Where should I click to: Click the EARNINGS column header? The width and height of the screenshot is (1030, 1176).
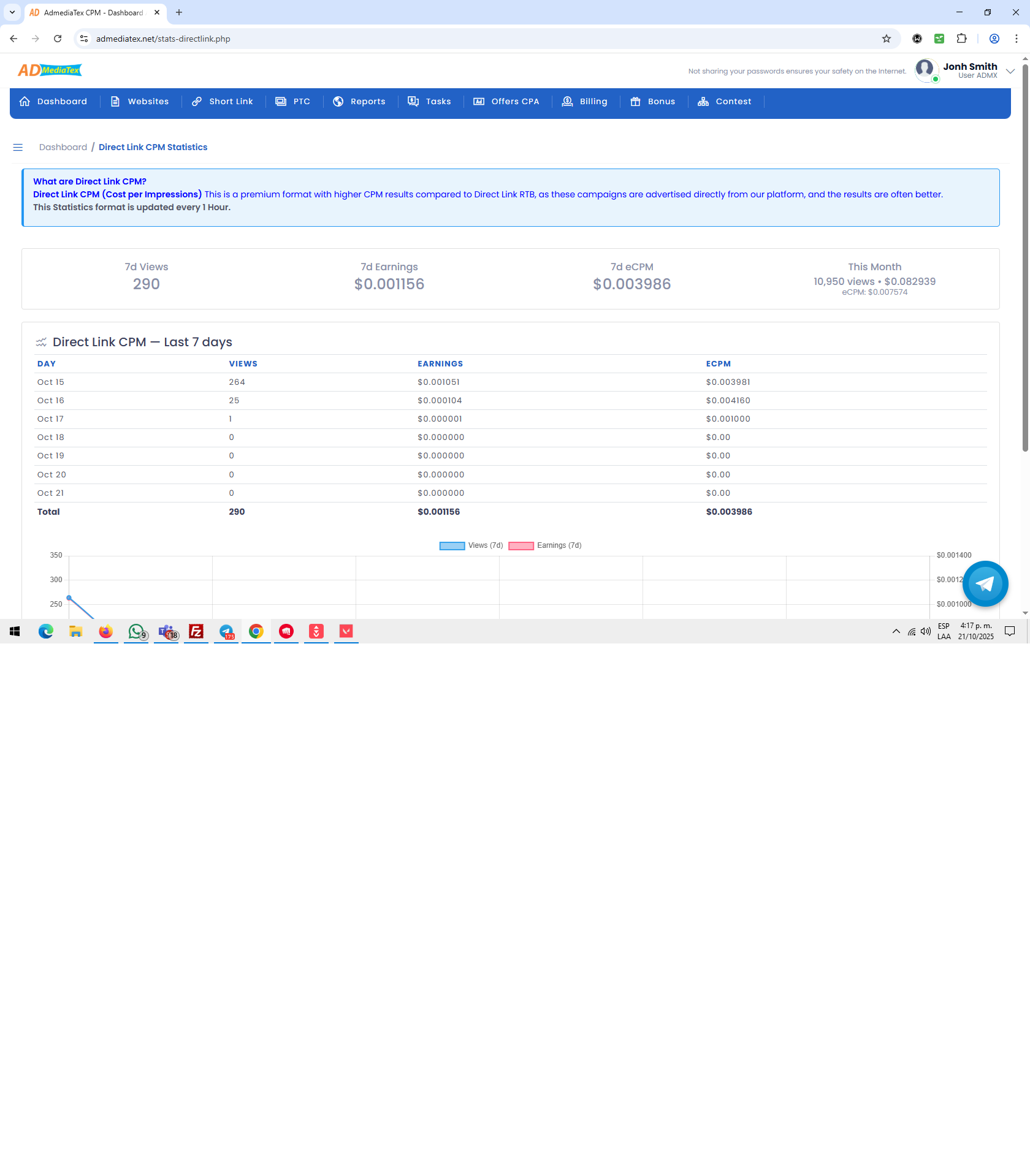pyautogui.click(x=441, y=363)
